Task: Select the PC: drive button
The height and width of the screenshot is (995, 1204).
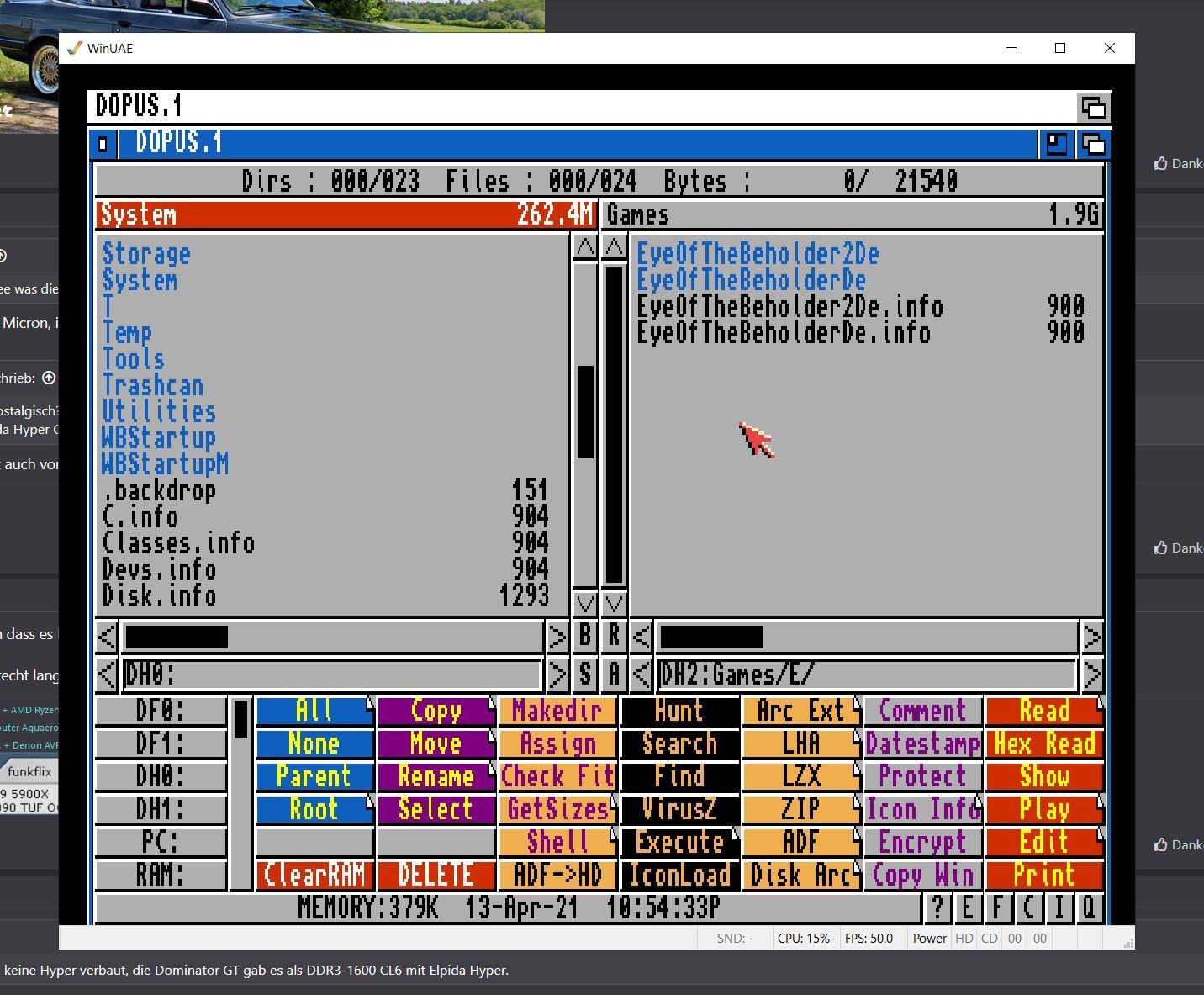Action: [x=161, y=842]
